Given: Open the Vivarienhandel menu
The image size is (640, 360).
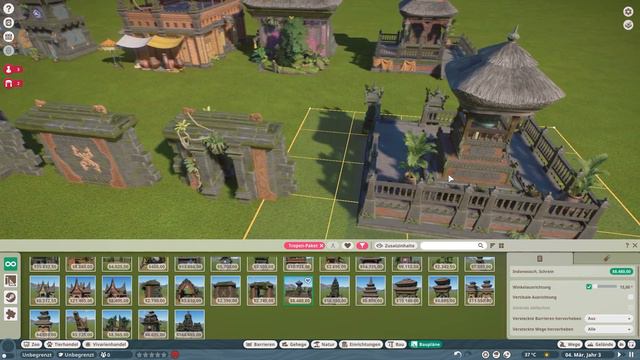Looking at the screenshot, I should [x=105, y=344].
